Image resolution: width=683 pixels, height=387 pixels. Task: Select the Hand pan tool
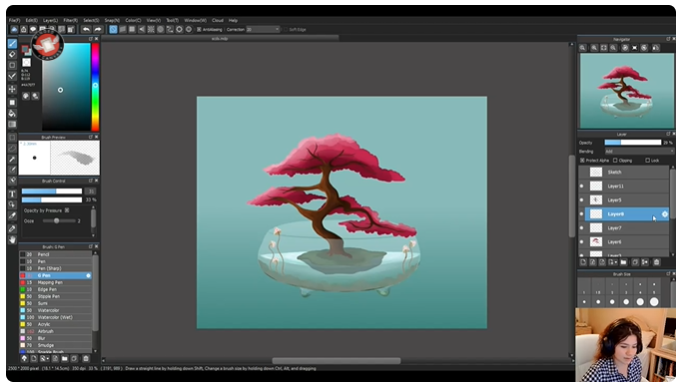pos(12,240)
